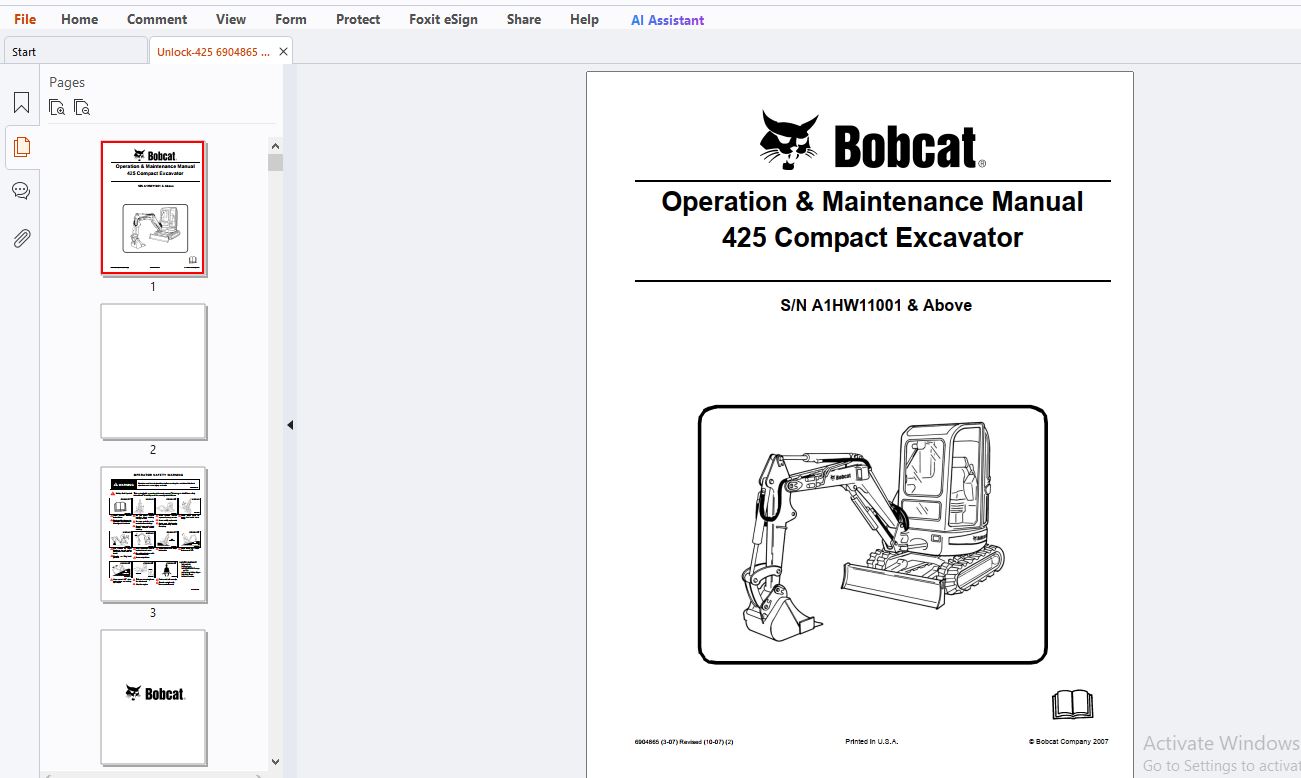
Task: Open the Form tab
Action: [x=291, y=19]
